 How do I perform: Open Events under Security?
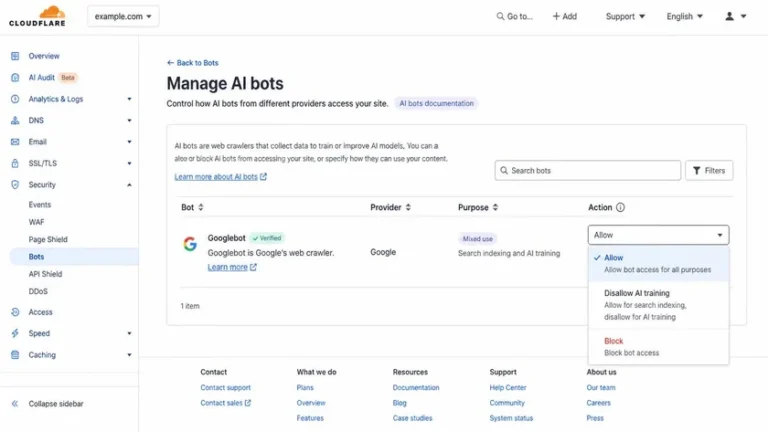40,205
